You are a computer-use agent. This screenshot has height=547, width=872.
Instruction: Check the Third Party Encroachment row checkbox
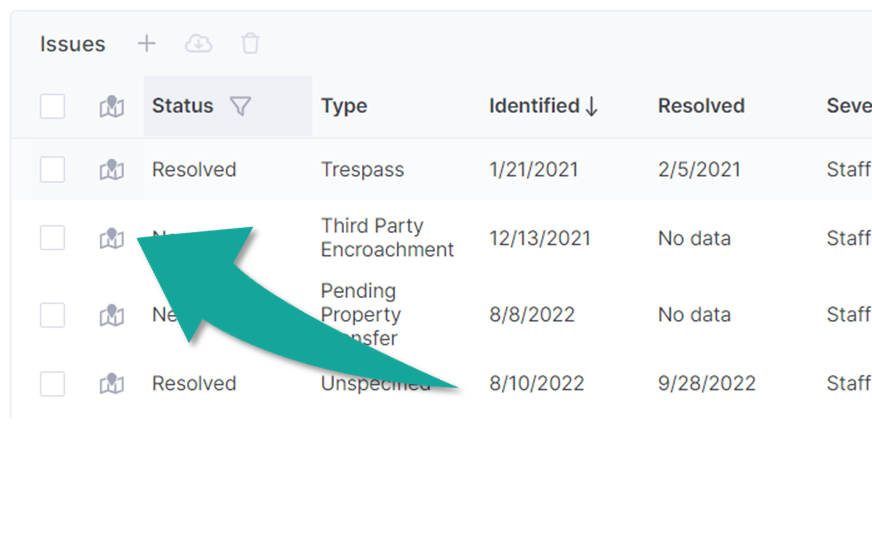coord(53,238)
